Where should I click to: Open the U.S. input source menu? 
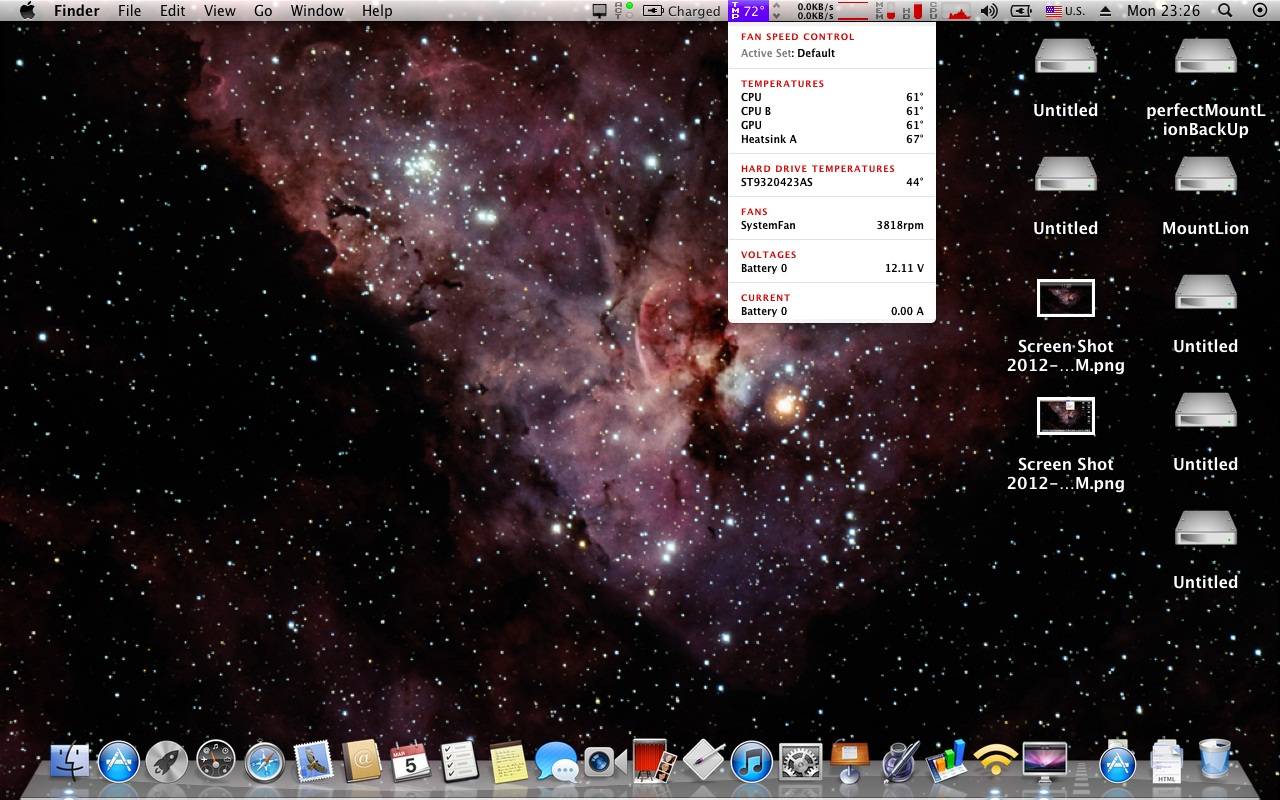point(1065,11)
